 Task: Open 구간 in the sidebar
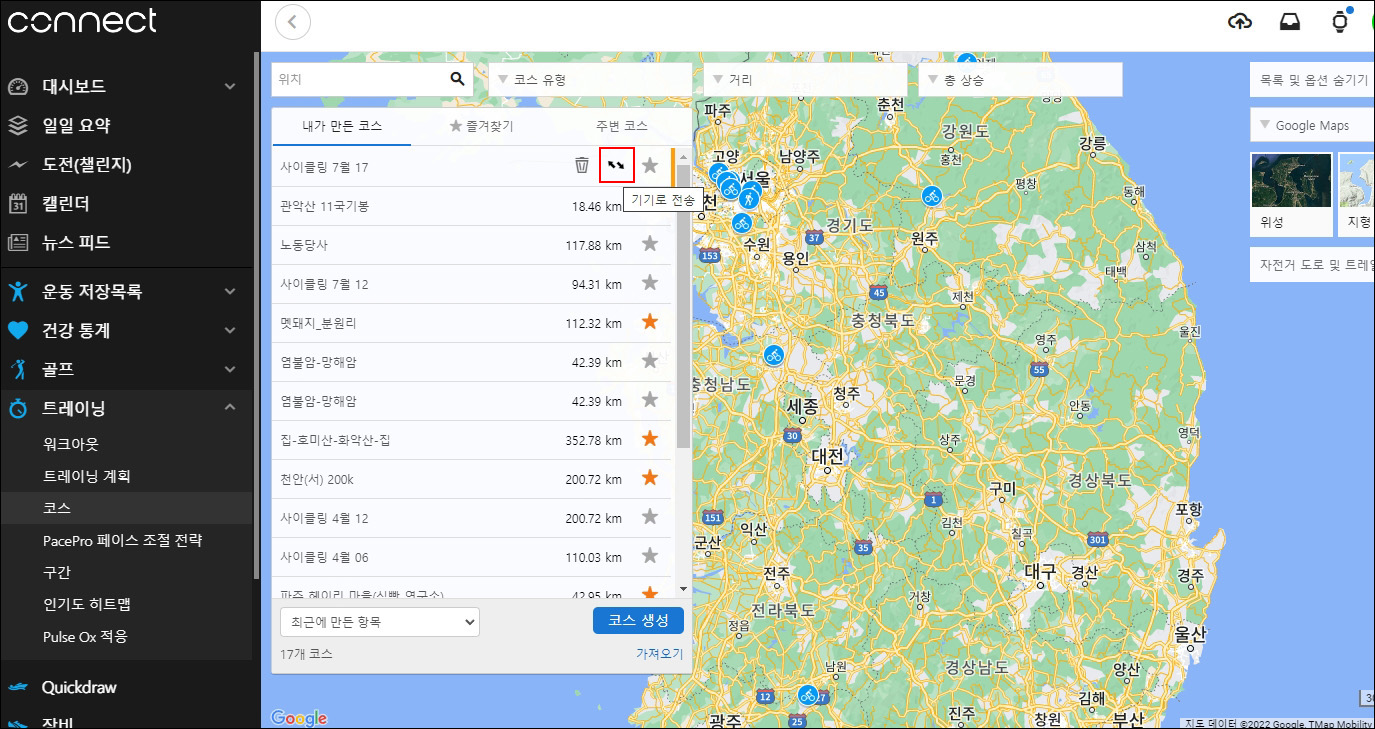[x=56, y=572]
